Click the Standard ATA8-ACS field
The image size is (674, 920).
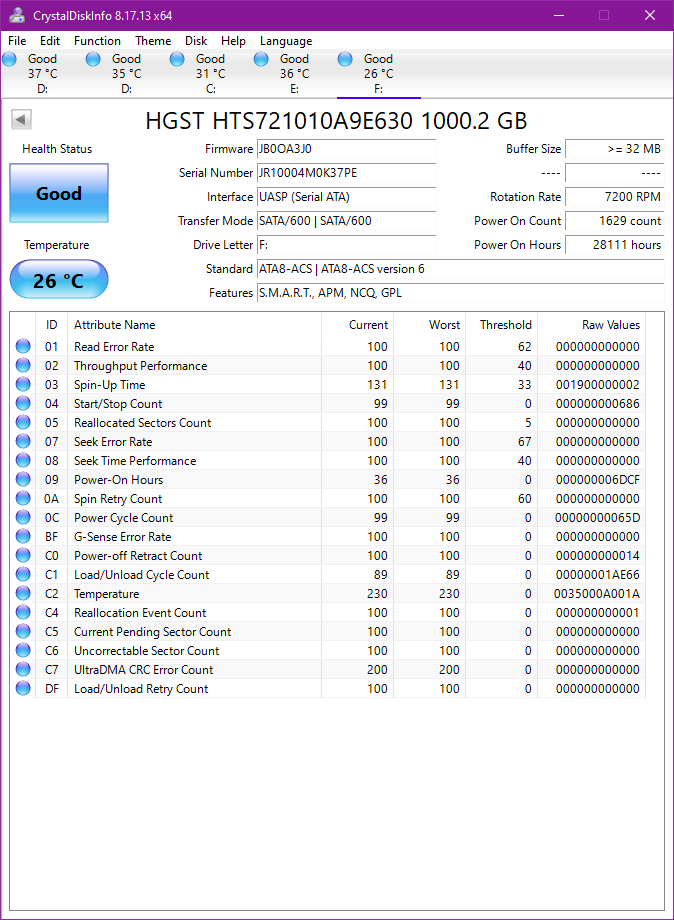(x=460, y=269)
